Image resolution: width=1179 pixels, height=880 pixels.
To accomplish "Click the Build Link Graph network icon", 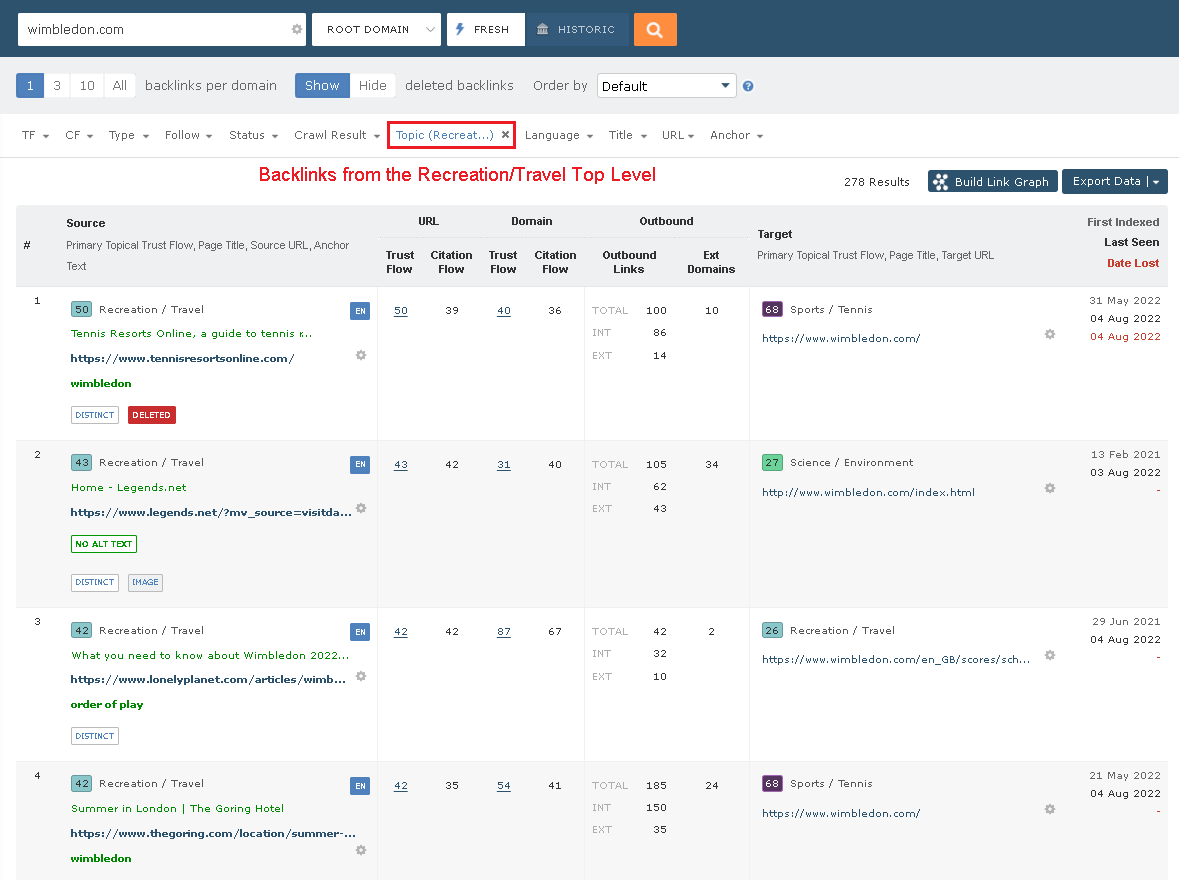I will [x=940, y=181].
